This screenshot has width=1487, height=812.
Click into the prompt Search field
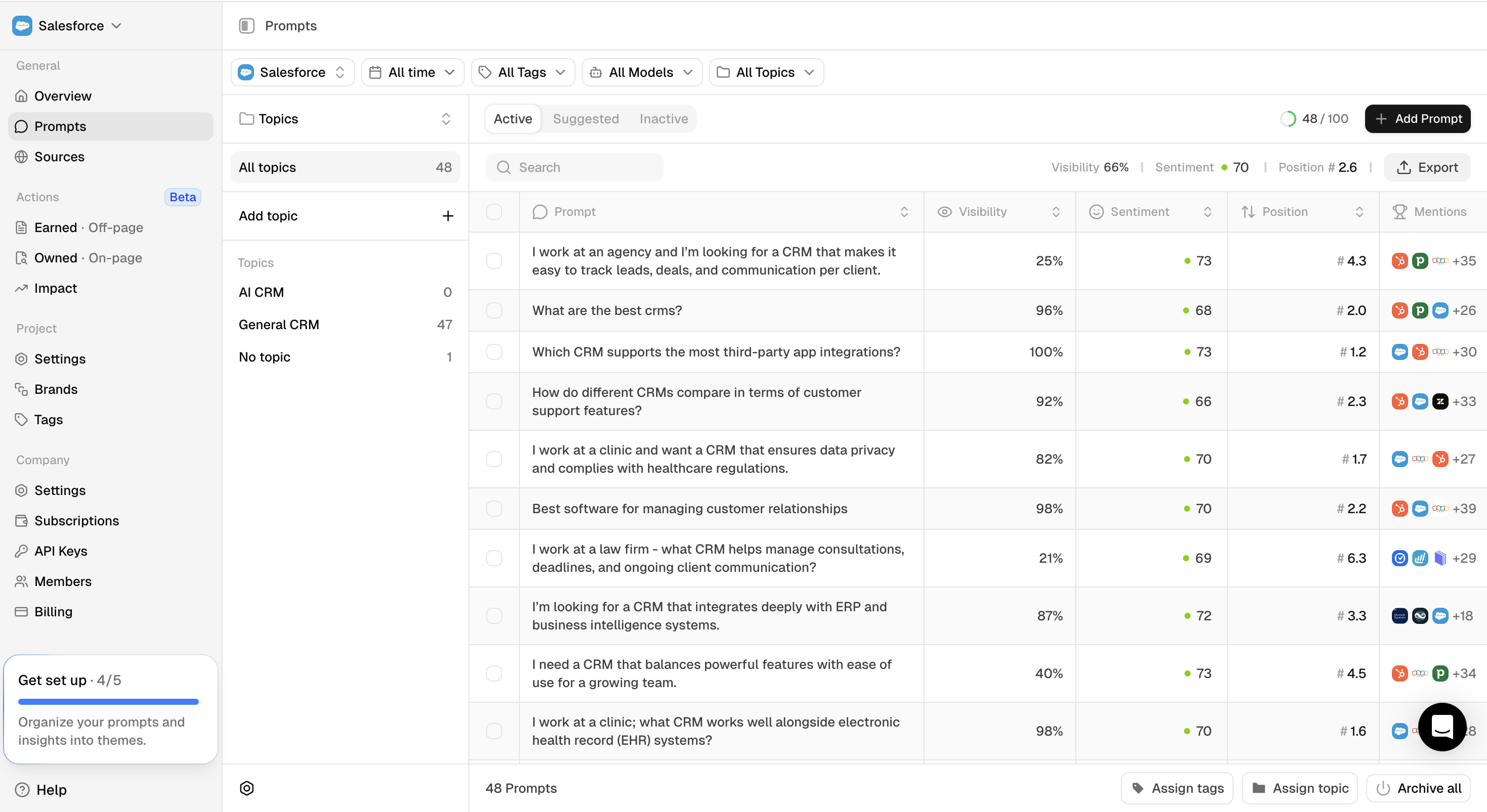pos(575,167)
